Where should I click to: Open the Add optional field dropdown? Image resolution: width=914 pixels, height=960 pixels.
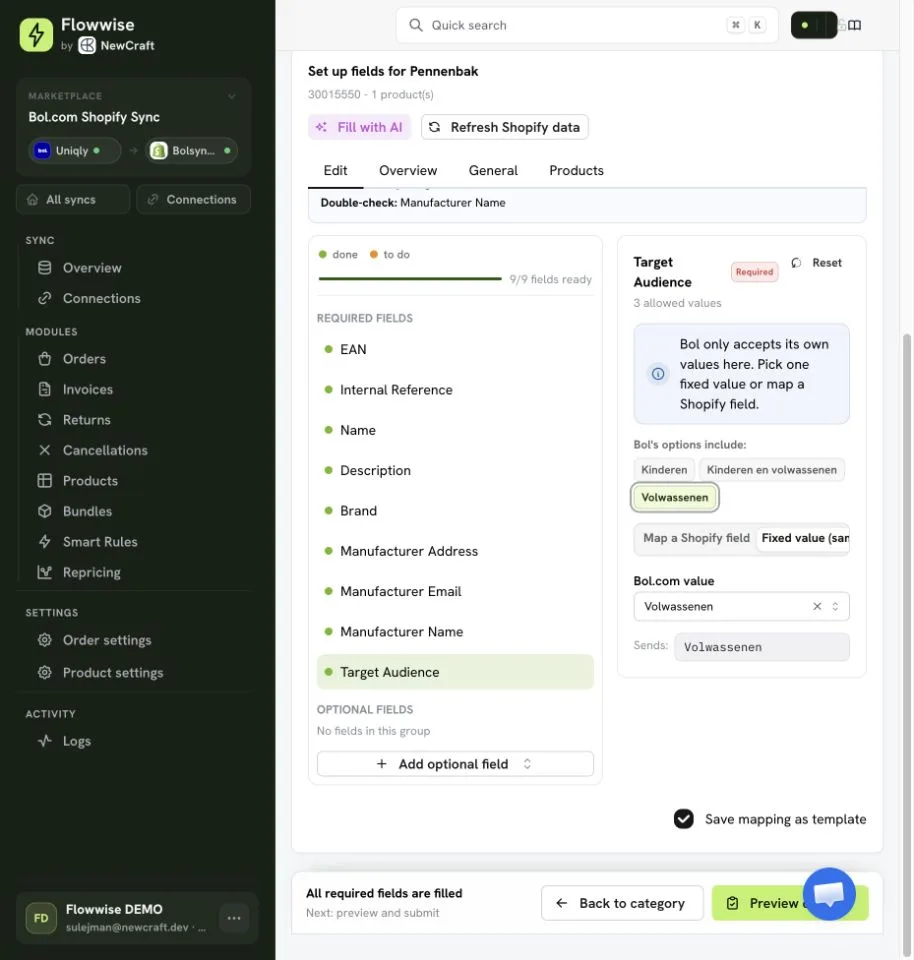(455, 764)
